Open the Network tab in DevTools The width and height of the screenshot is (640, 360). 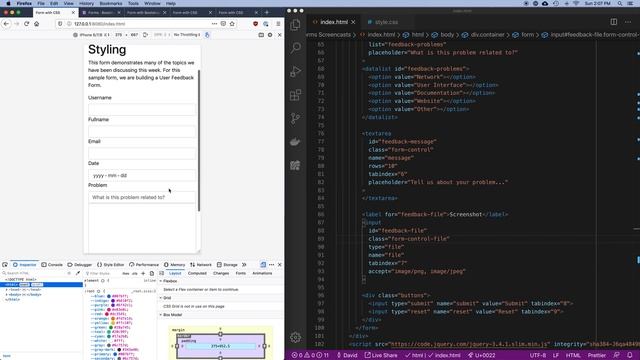pyautogui.click(x=201, y=264)
